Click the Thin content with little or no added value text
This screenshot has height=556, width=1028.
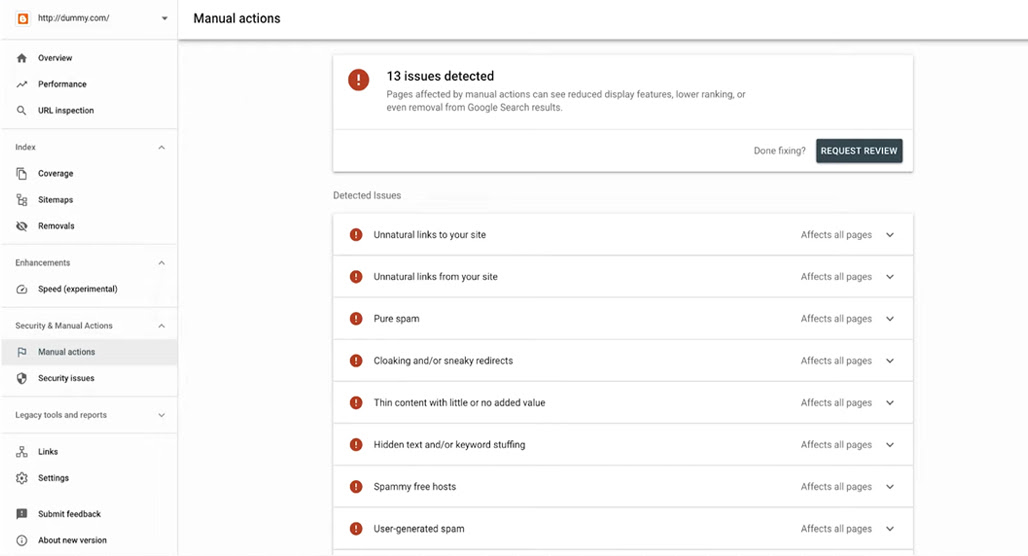[459, 403]
